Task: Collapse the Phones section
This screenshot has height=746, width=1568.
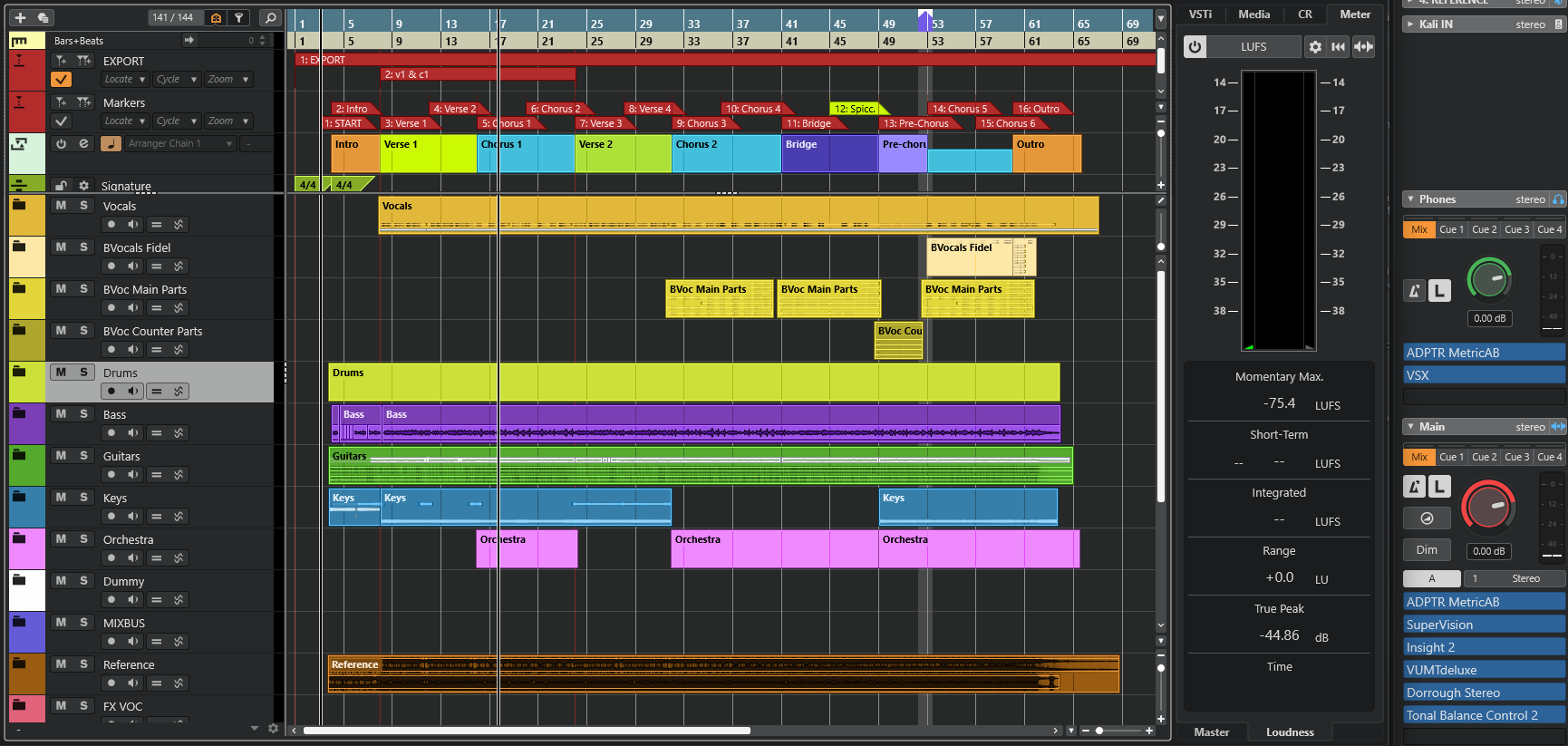Action: tap(1410, 199)
